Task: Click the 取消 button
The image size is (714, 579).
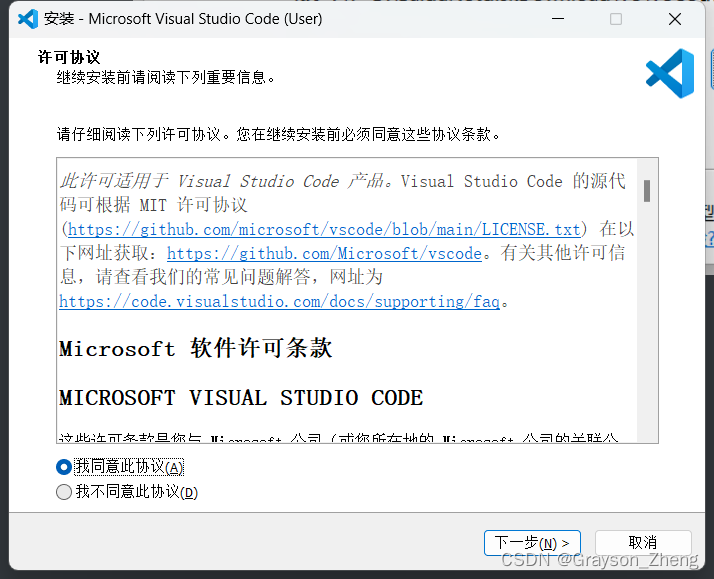Action: click(x=643, y=543)
